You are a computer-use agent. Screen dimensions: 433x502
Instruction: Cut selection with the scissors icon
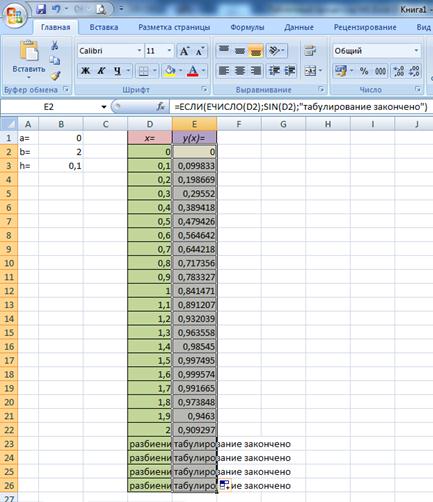click(x=55, y=45)
